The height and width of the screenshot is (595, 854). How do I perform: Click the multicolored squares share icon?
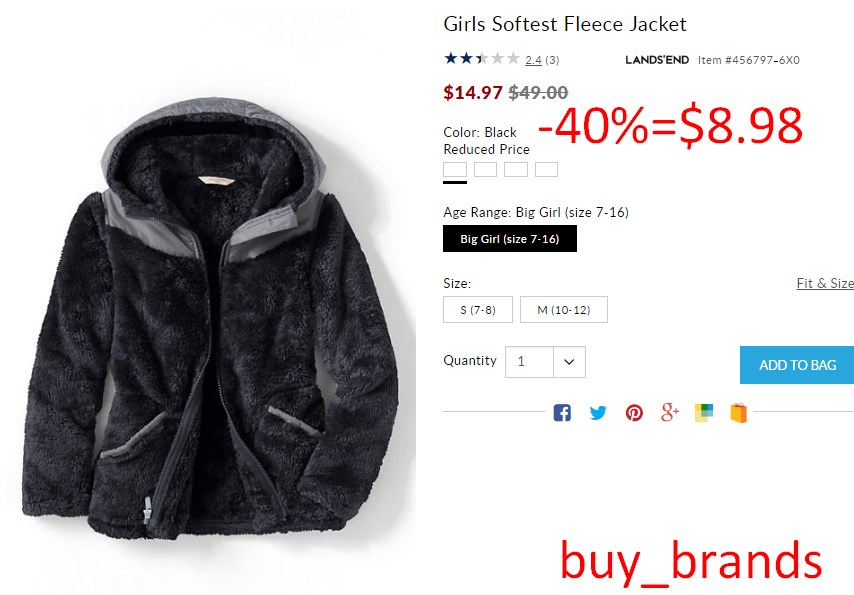tap(704, 412)
